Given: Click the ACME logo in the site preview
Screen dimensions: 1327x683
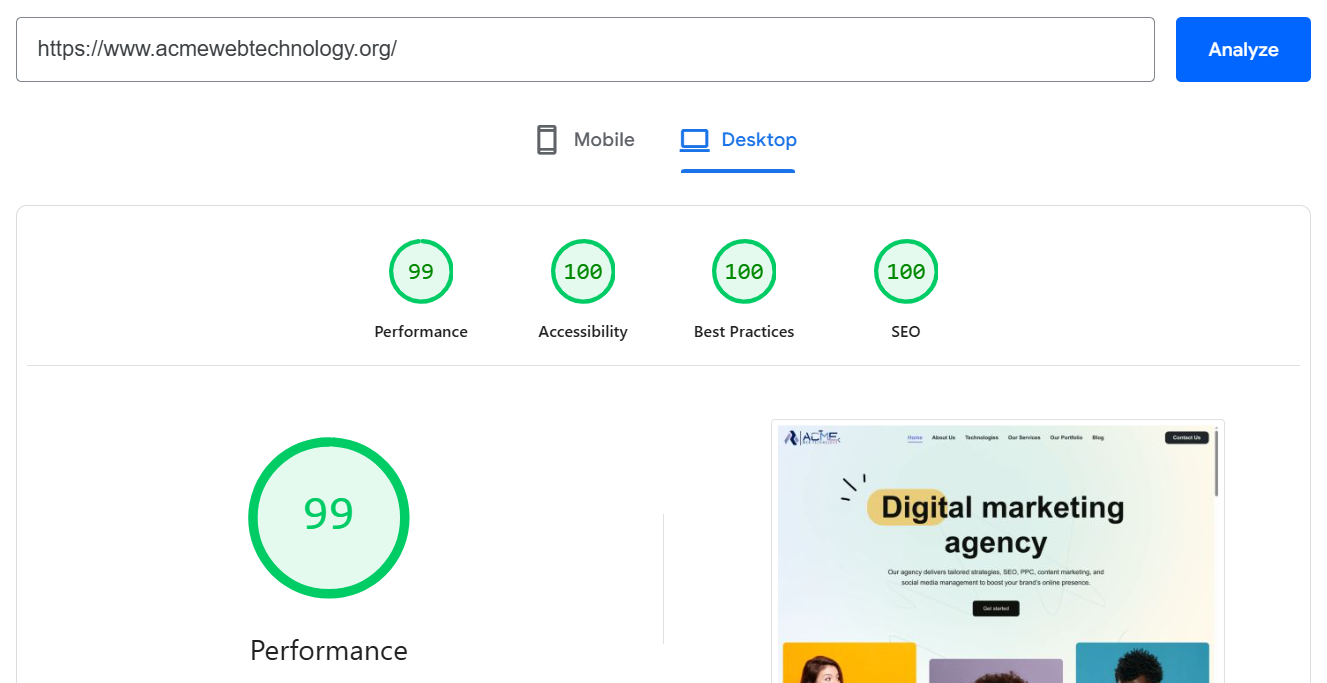Looking at the screenshot, I should point(811,437).
